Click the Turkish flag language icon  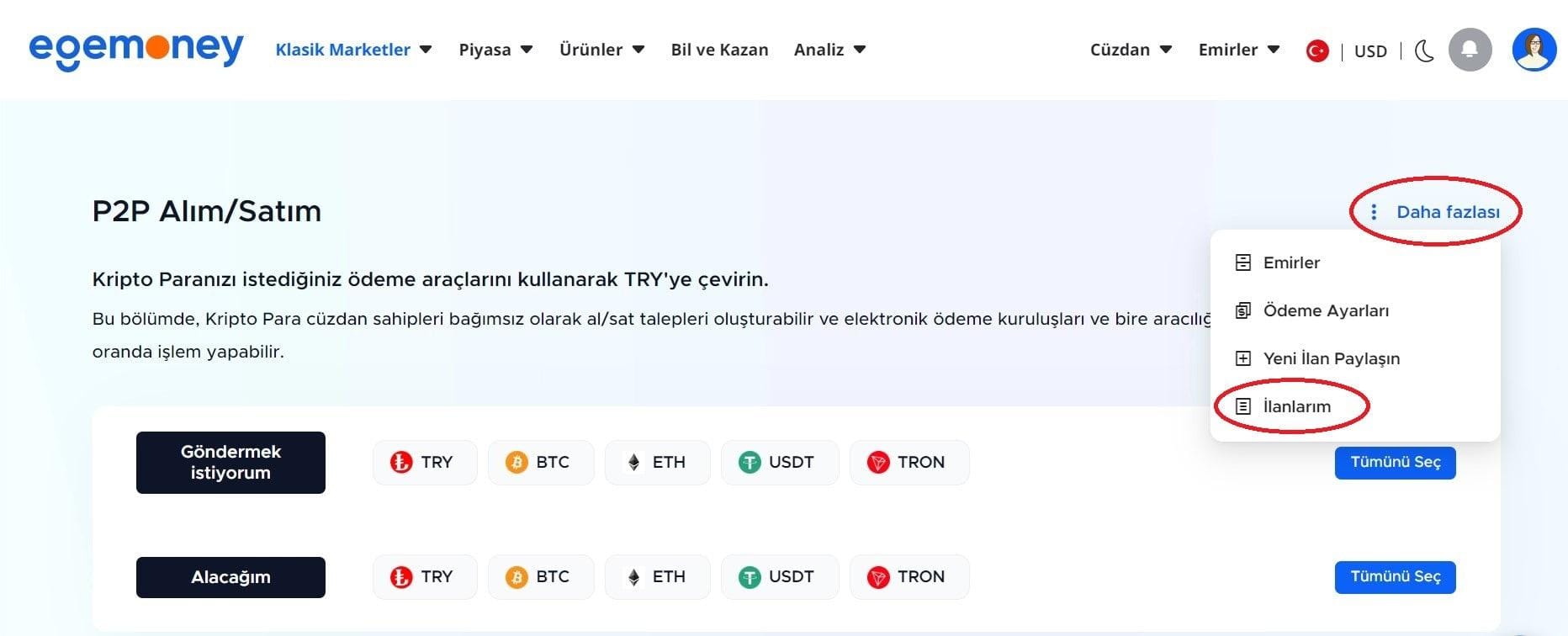pos(1316,50)
